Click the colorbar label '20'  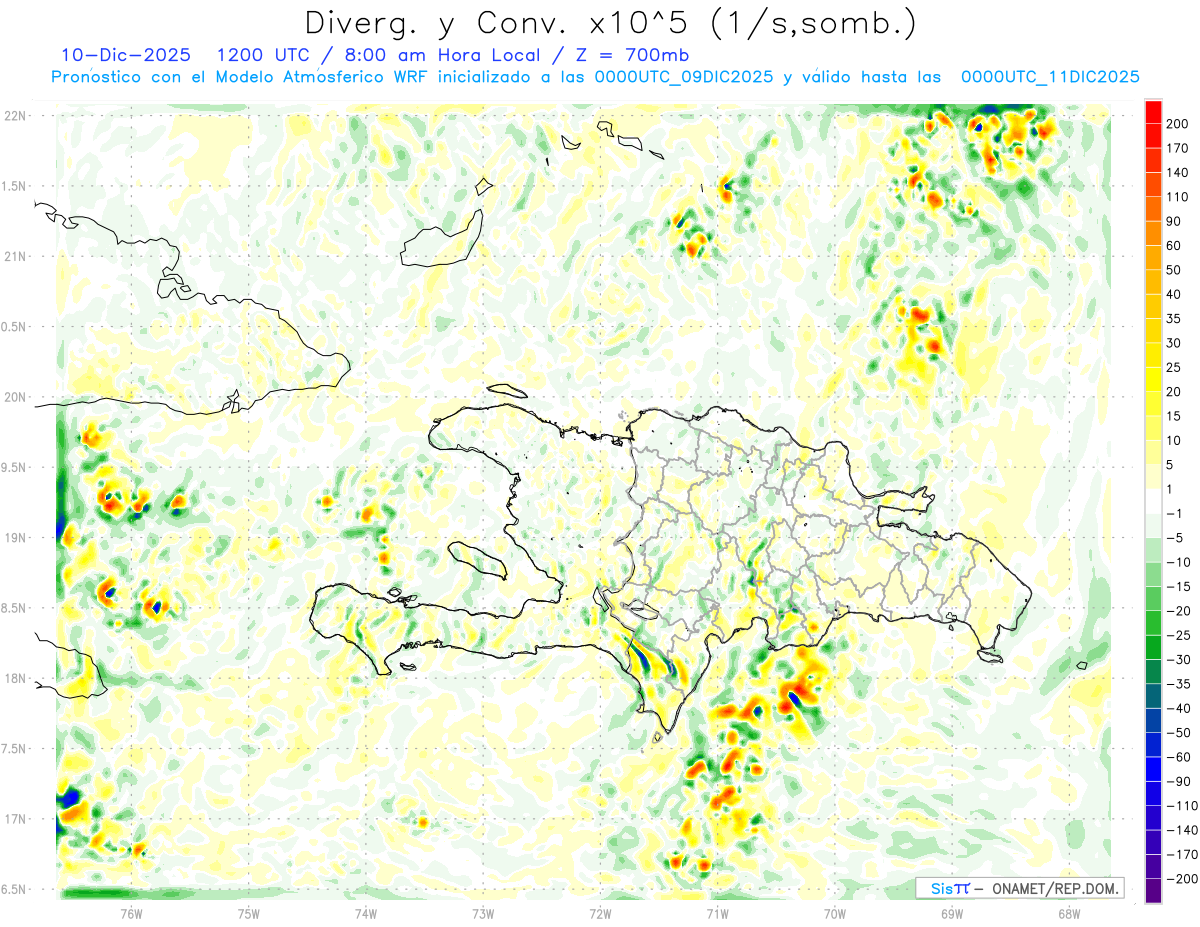[1175, 391]
